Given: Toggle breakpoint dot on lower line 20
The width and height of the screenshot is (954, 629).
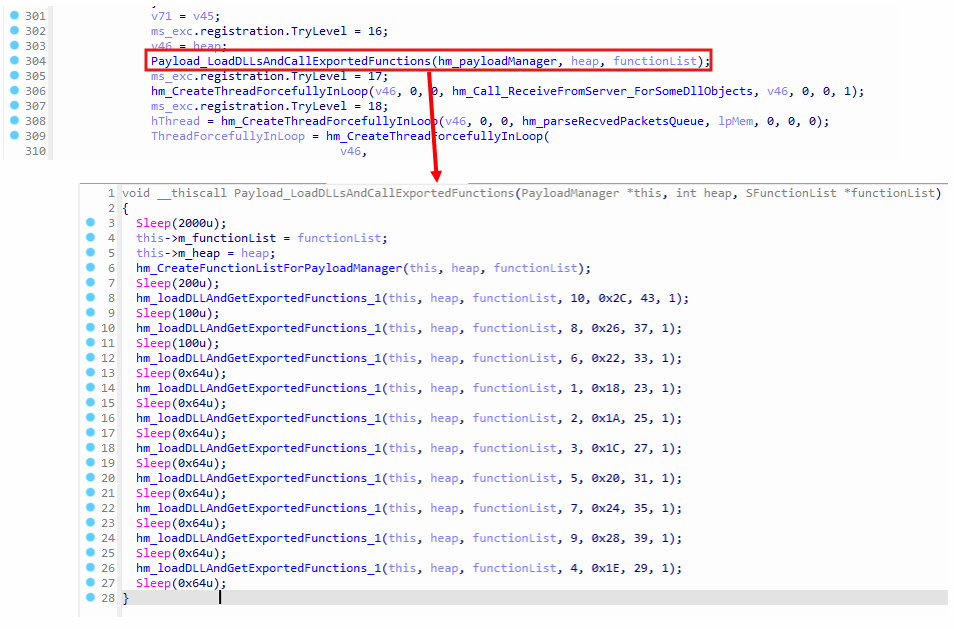Looking at the screenshot, I should [x=91, y=478].
